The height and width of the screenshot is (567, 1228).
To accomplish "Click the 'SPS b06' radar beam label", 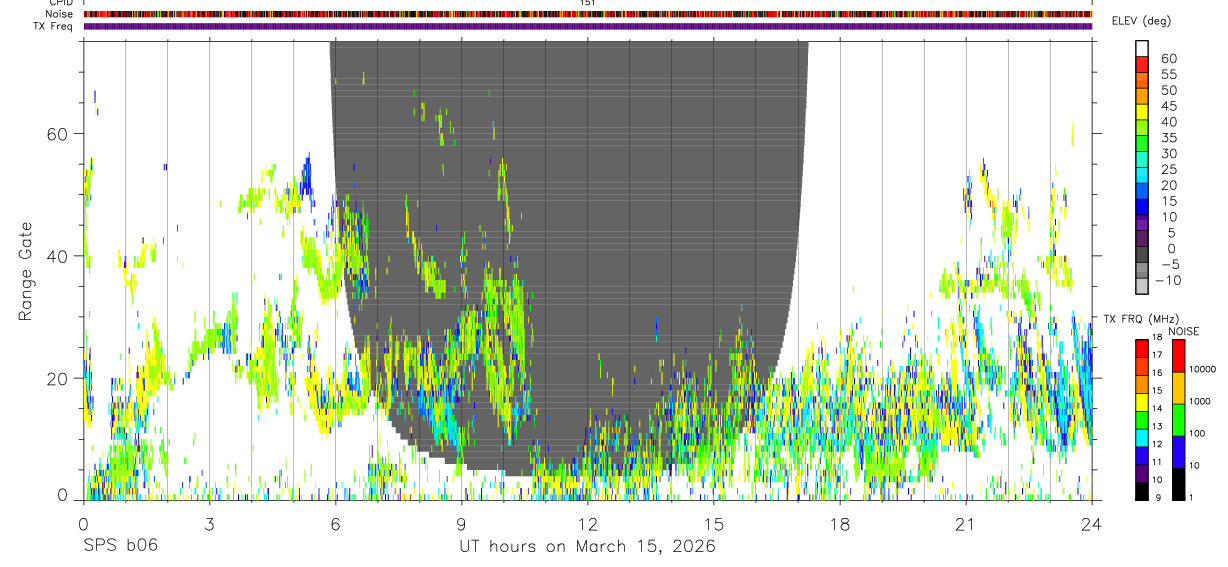I will coord(120,547).
